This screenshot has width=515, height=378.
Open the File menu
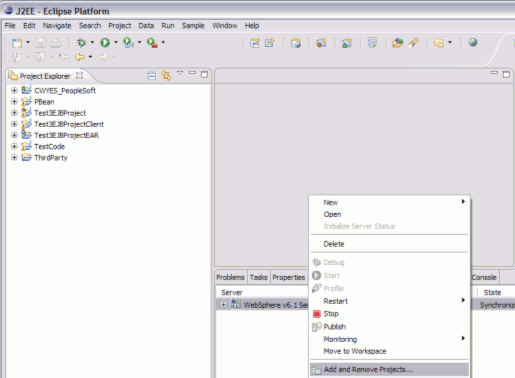click(x=10, y=26)
